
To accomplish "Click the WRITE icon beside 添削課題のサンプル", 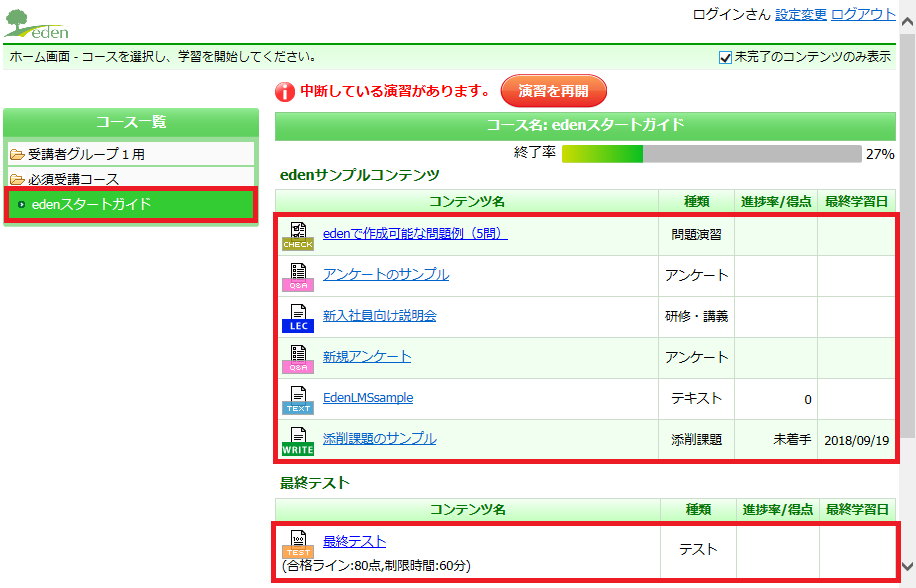I will pyautogui.click(x=298, y=441).
